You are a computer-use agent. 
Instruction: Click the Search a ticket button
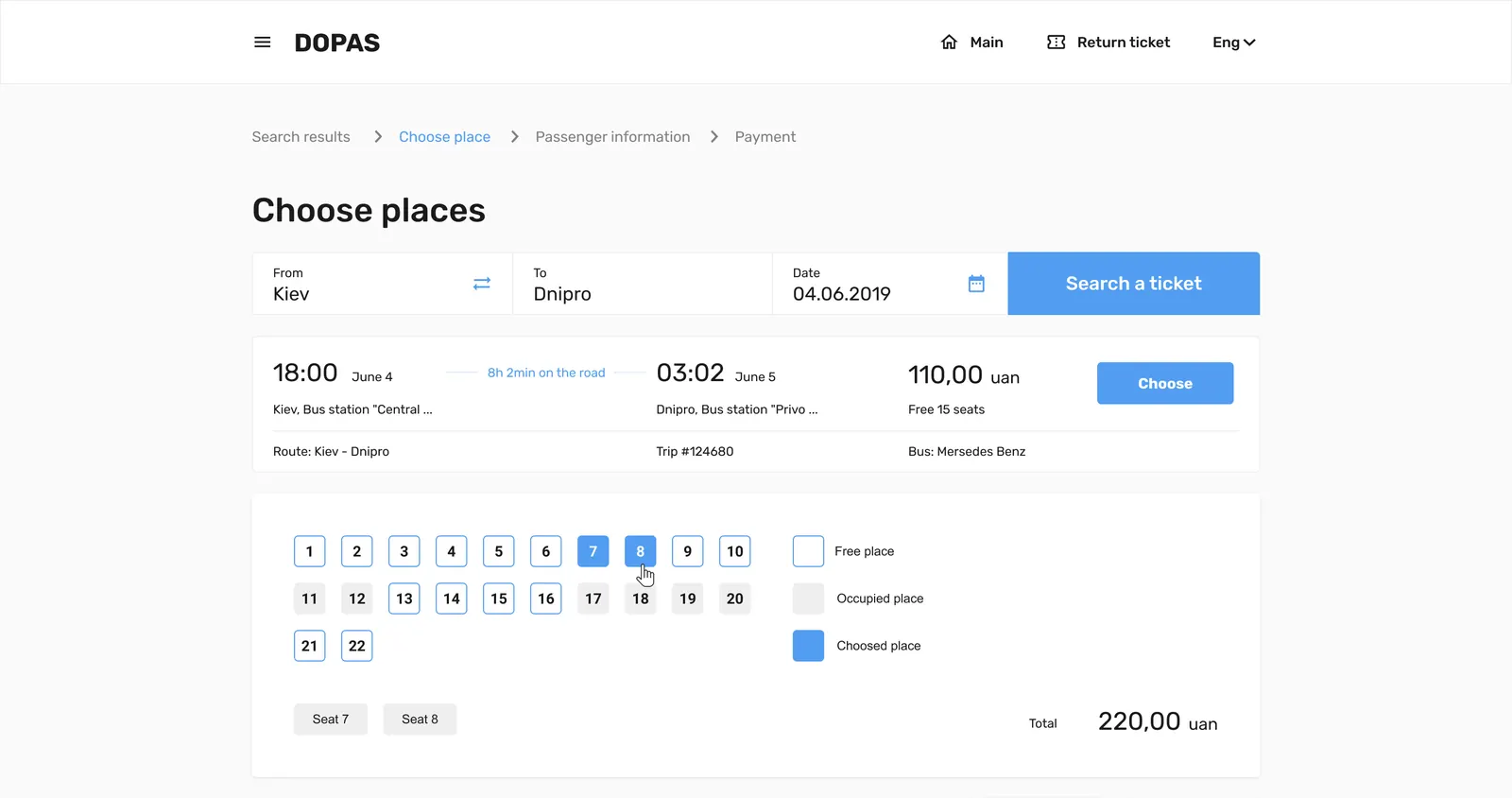1134,284
